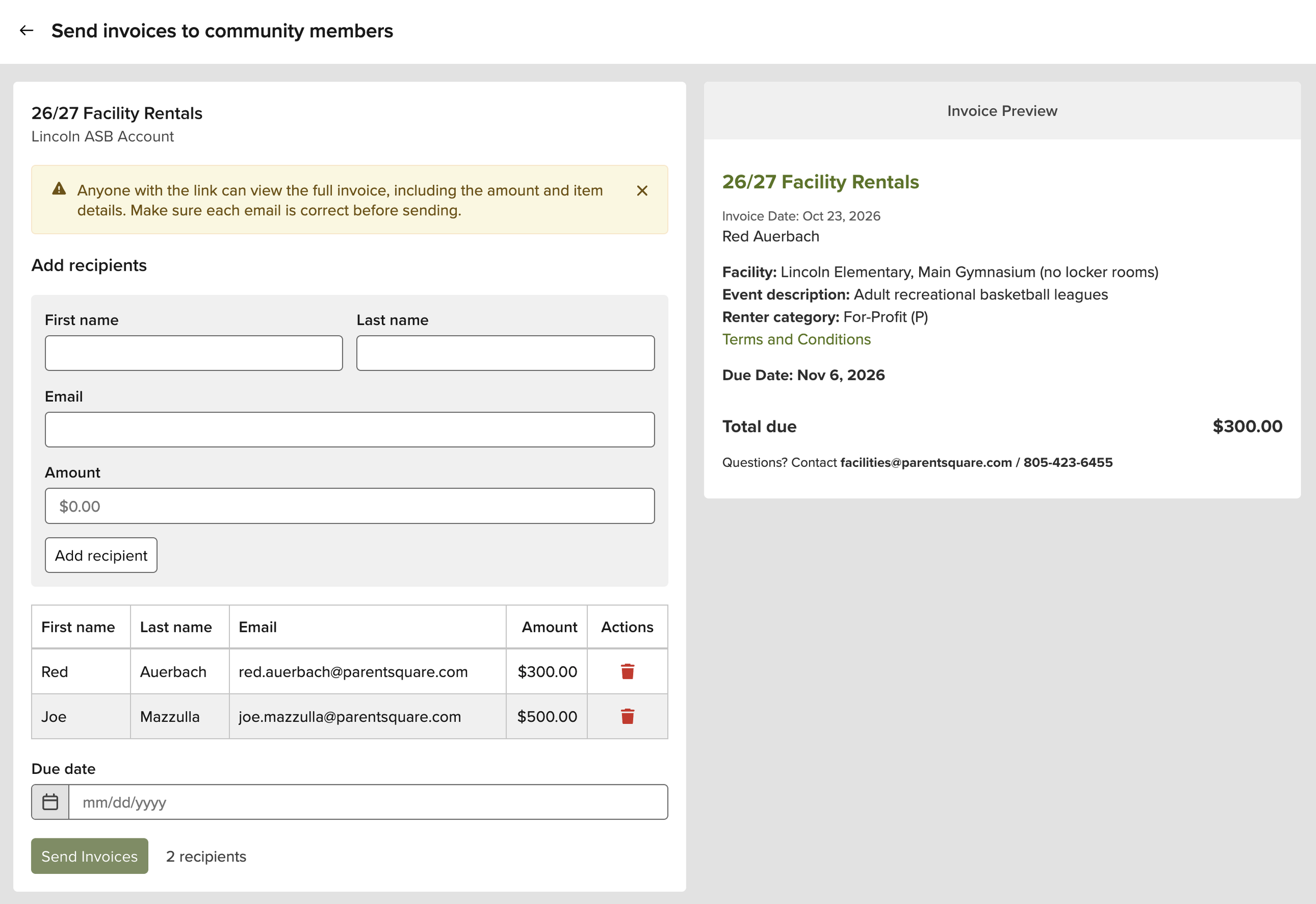The width and height of the screenshot is (1316, 904).
Task: Click the Mazzulla last name cell
Action: (x=179, y=717)
